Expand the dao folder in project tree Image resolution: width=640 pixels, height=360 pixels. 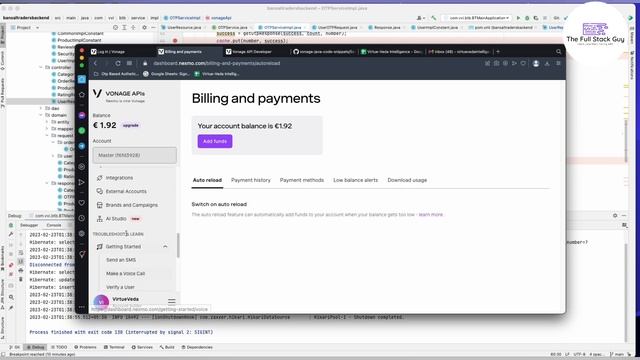[41, 108]
